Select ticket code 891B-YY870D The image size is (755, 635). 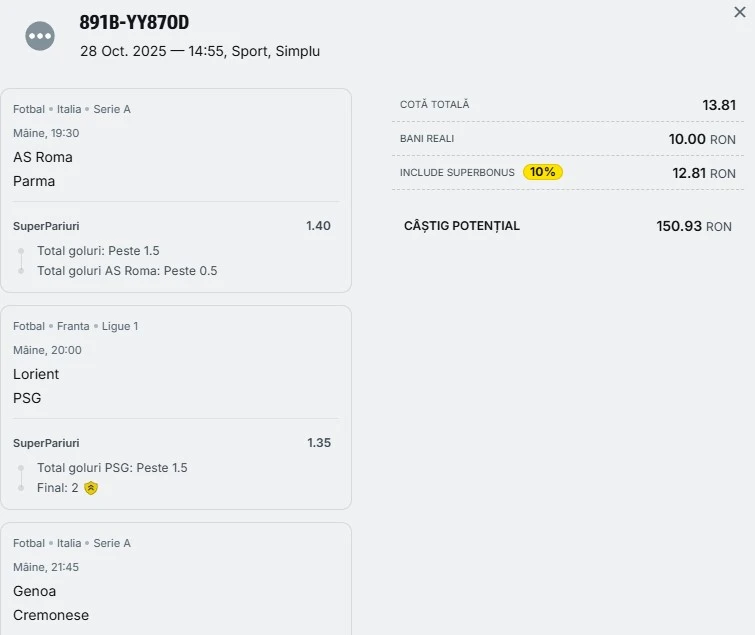[134, 22]
